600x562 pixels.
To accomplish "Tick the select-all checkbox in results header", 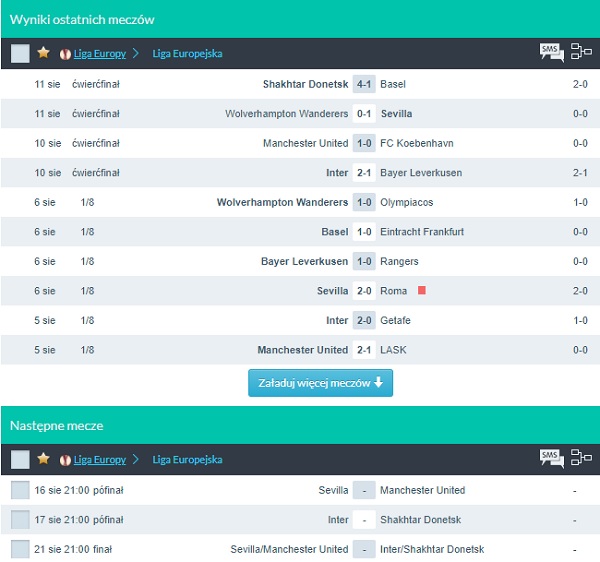I will point(20,53).
